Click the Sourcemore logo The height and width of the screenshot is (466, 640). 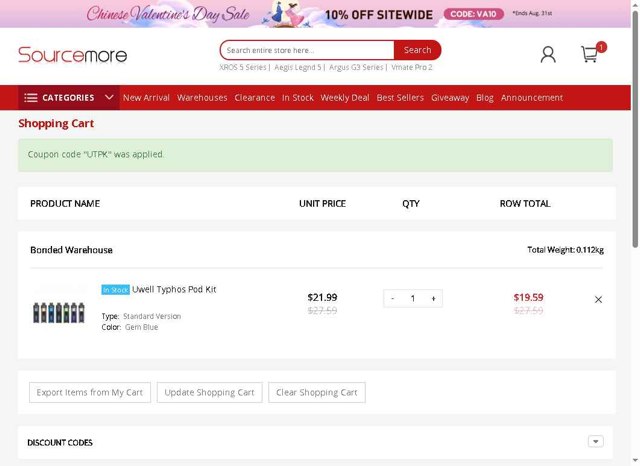click(x=73, y=55)
